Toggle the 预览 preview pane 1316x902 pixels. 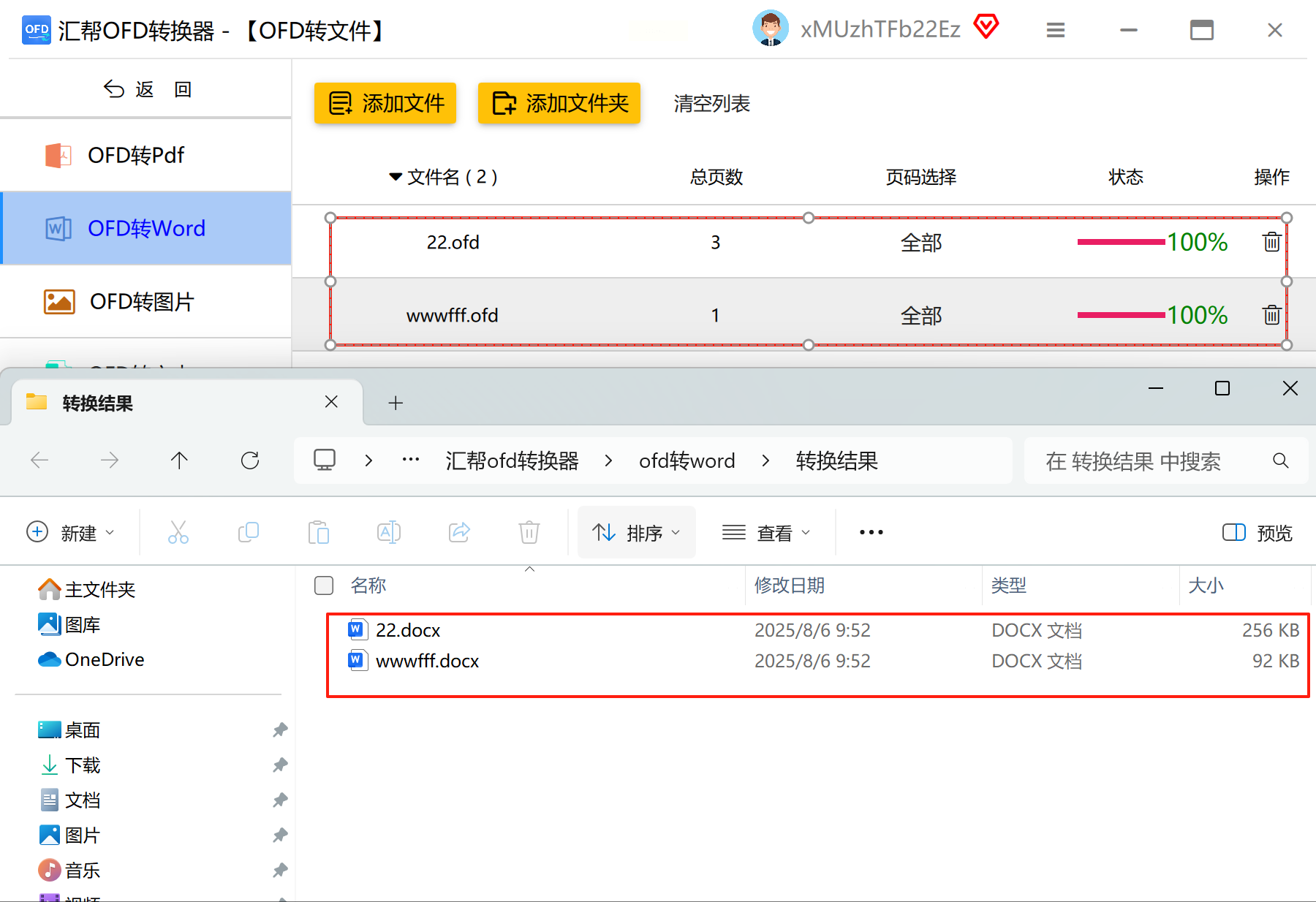click(1257, 533)
